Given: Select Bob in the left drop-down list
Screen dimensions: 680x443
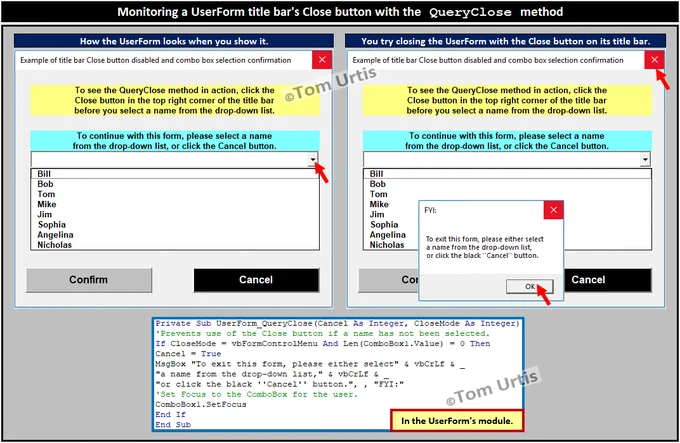Looking at the screenshot, I should coord(175,184).
